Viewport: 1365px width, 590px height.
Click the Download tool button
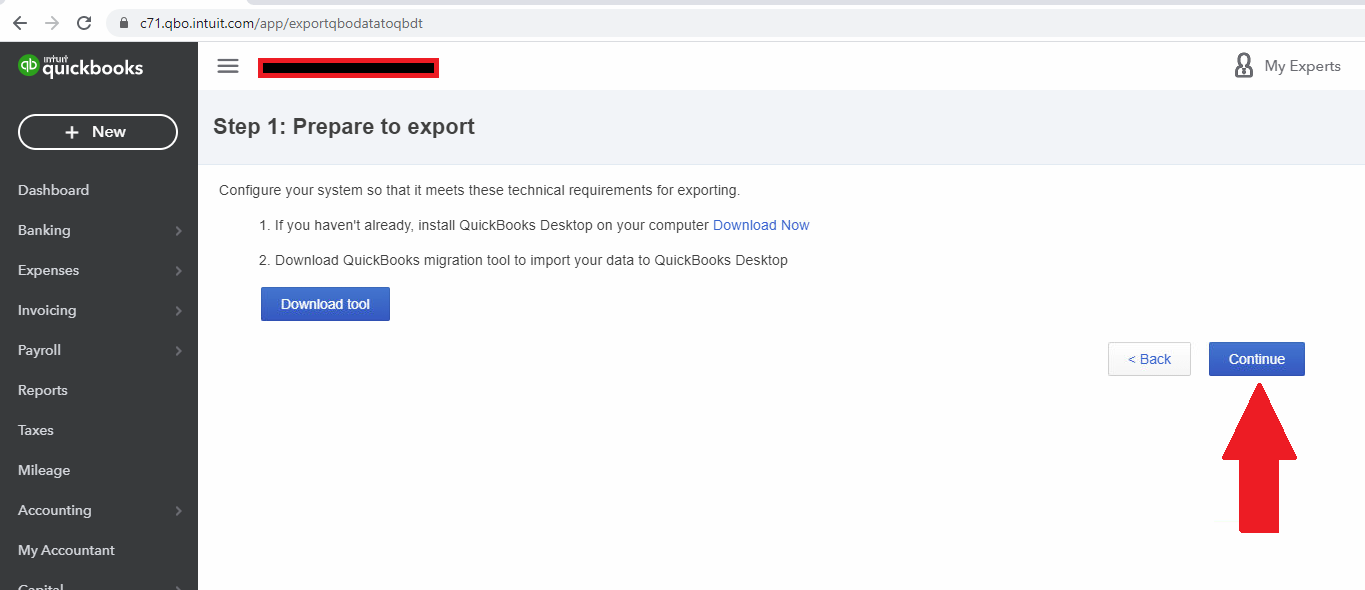(x=325, y=304)
